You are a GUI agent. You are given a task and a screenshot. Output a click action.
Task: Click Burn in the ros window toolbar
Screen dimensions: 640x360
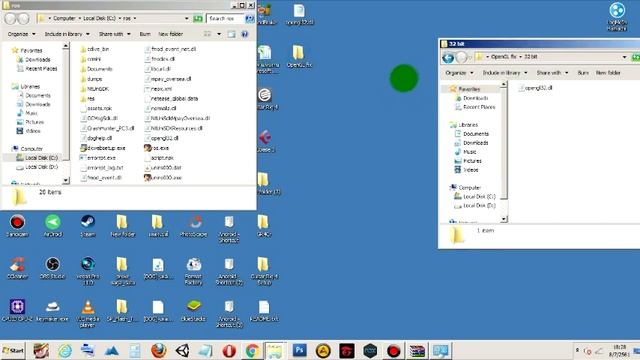click(145, 34)
